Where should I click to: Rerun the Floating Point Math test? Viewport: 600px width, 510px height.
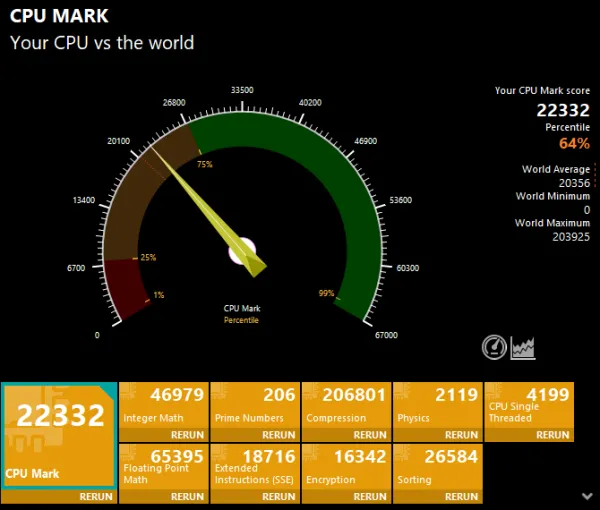coord(187,496)
